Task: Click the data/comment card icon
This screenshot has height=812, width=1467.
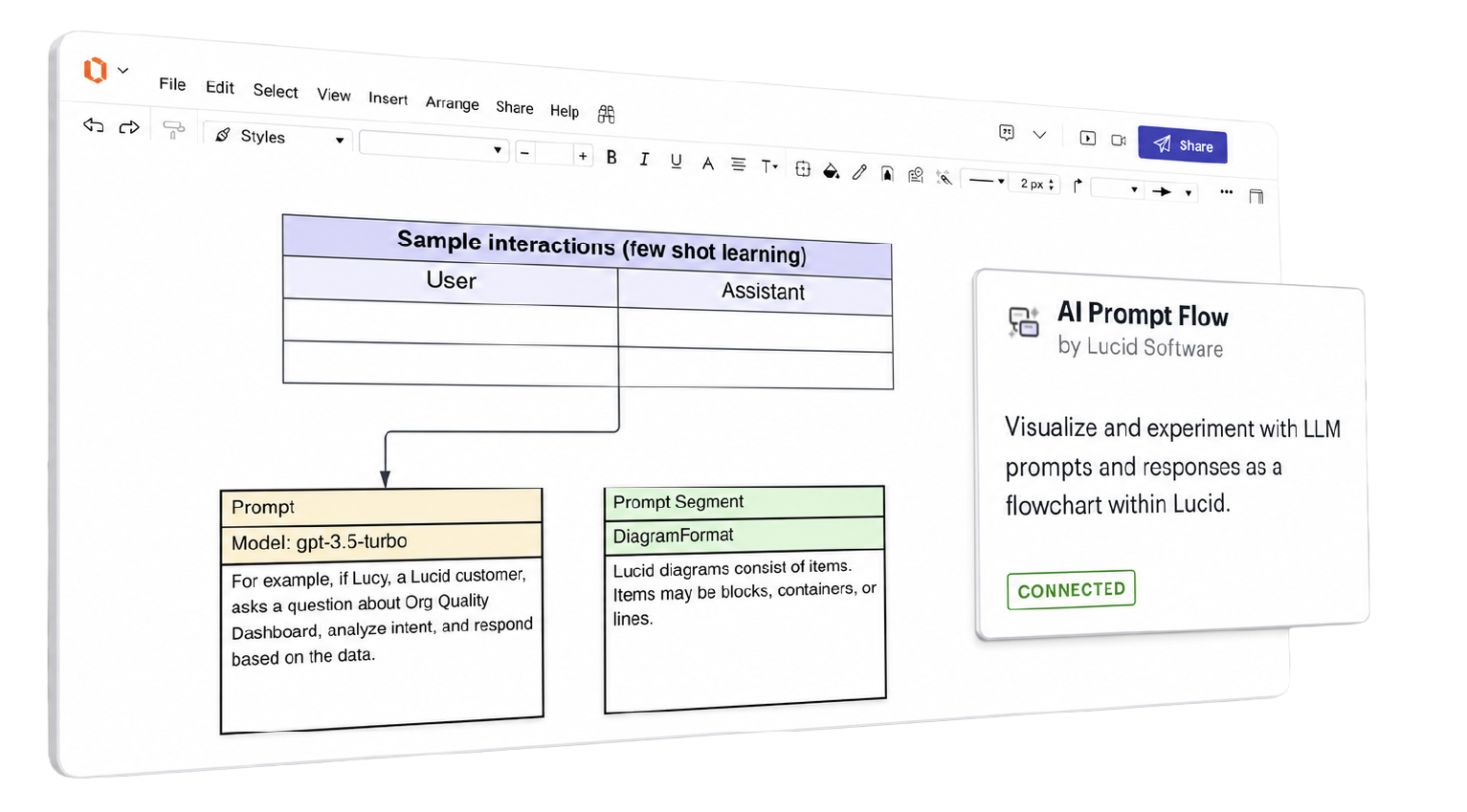Action: tap(916, 175)
